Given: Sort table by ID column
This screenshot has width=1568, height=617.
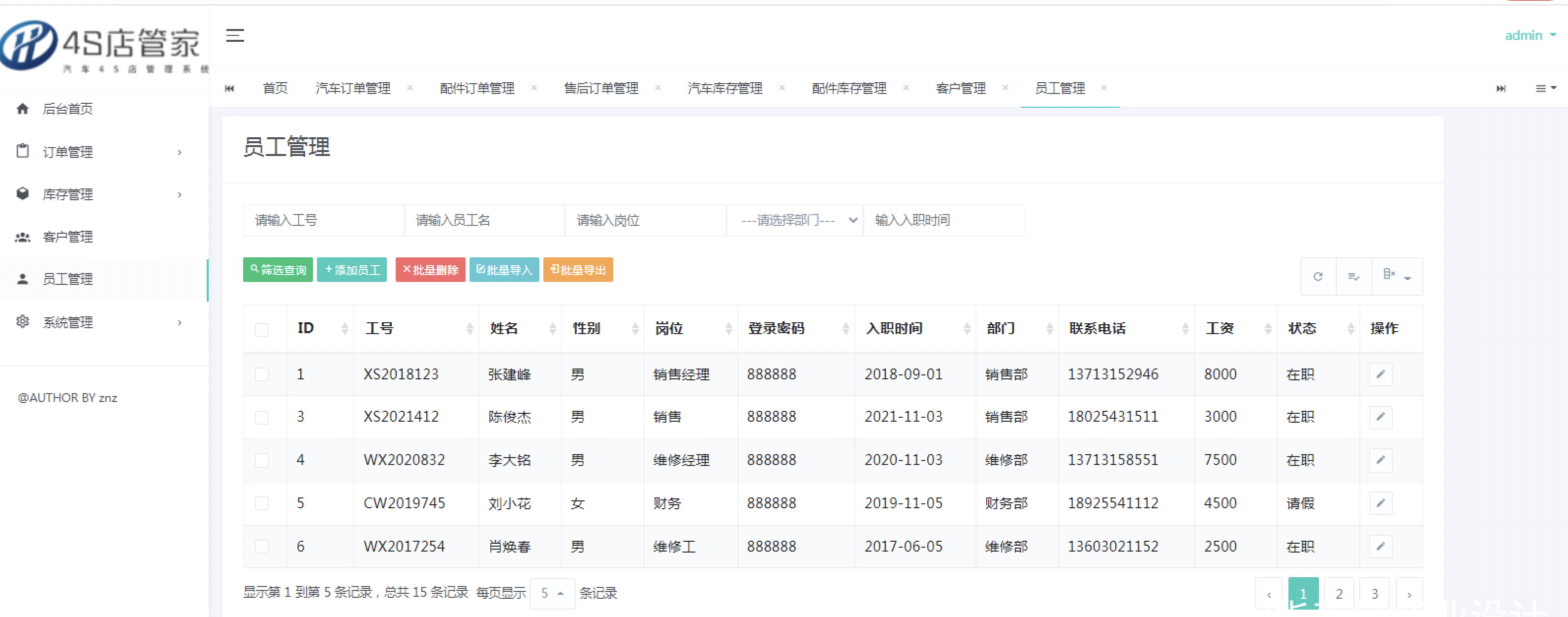Looking at the screenshot, I should point(320,329).
